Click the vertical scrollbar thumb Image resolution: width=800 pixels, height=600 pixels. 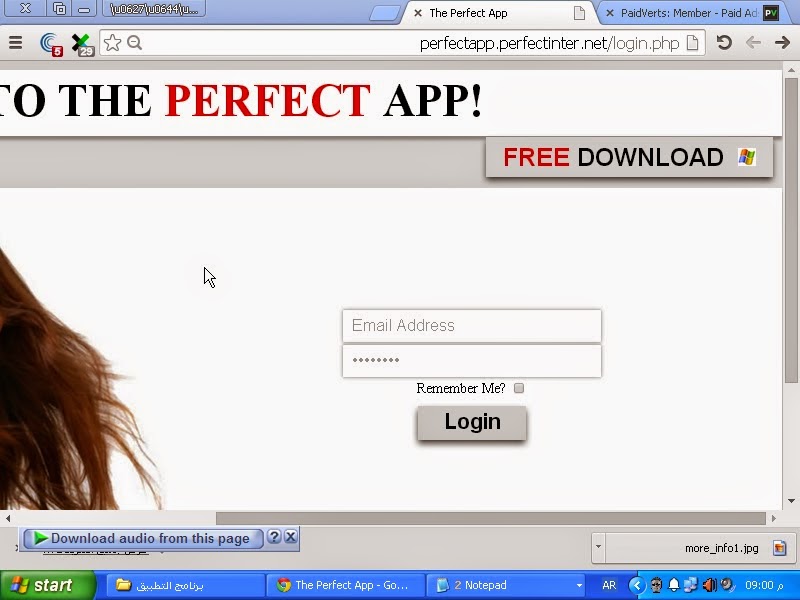click(791, 230)
